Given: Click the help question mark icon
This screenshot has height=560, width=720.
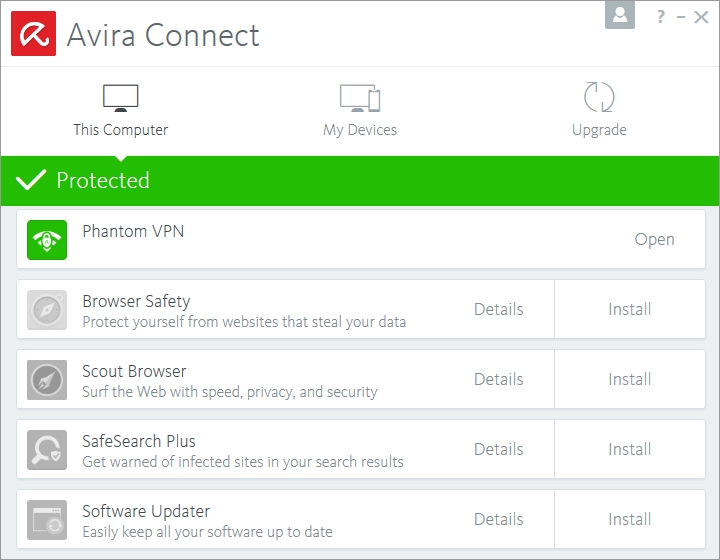Looking at the screenshot, I should point(661,16).
